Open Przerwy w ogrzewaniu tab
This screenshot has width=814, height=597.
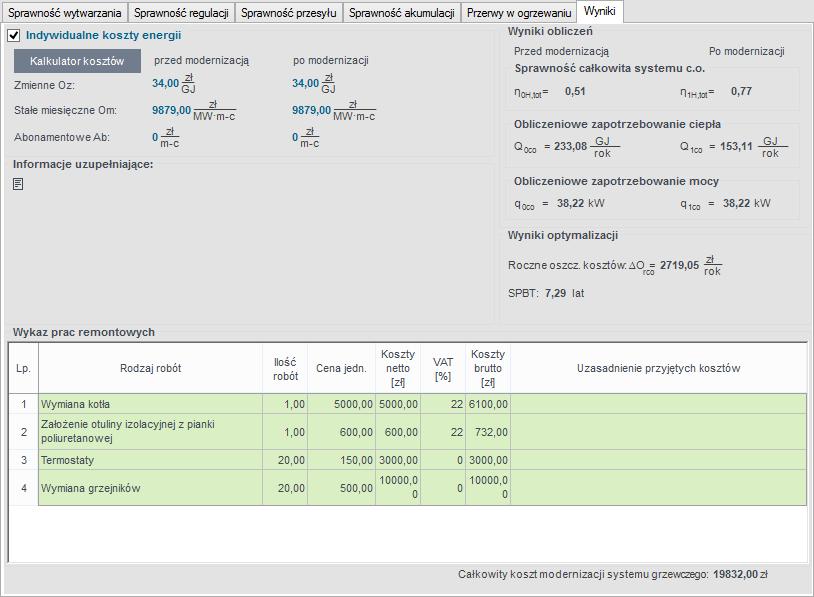[x=519, y=12]
